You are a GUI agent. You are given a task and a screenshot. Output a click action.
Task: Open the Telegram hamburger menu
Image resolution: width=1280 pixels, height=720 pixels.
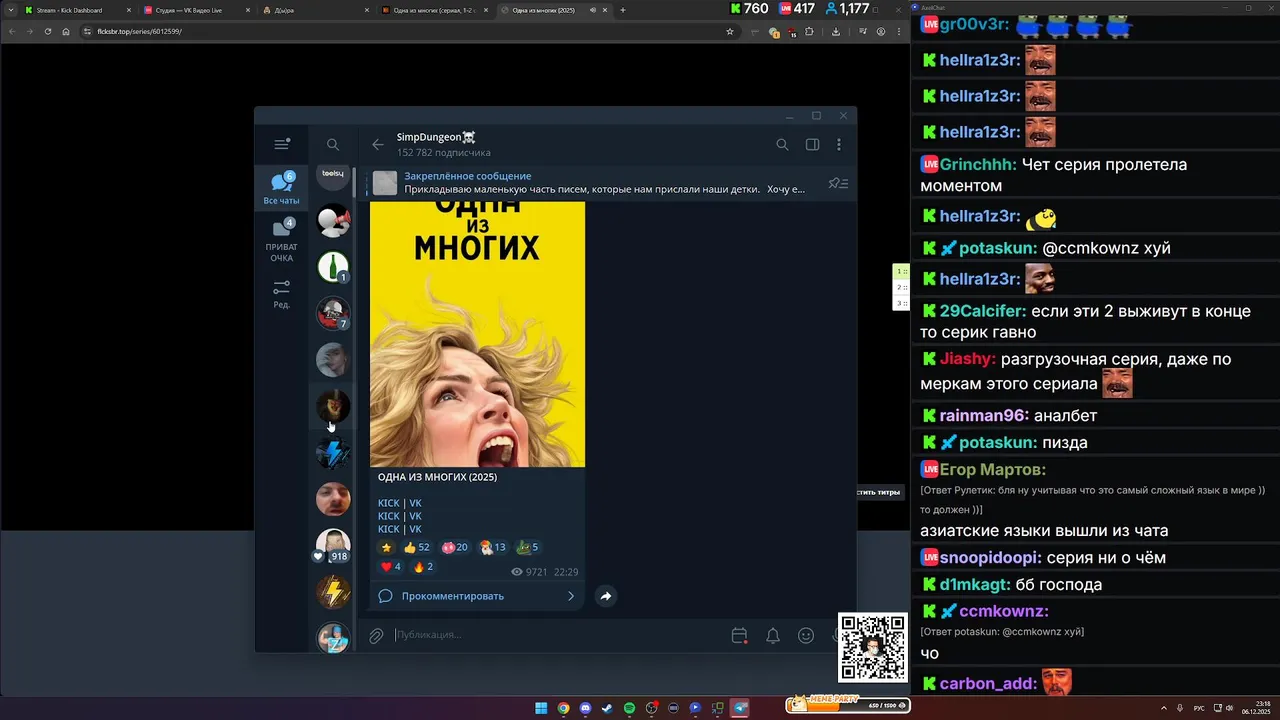[x=282, y=144]
